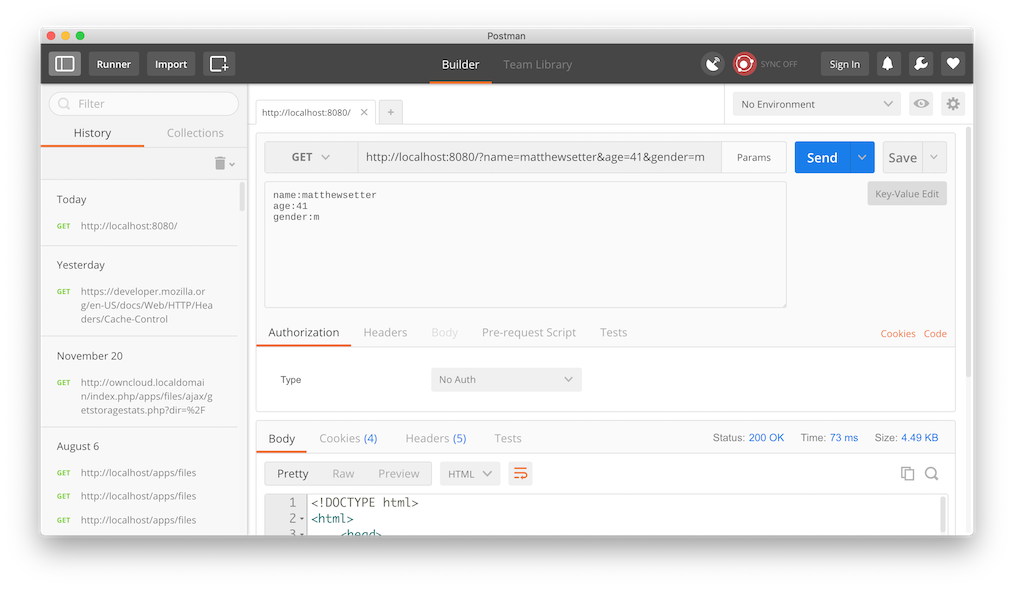Select the Pretty response view
Viewport: 1014px width, 589px height.
tap(292, 474)
